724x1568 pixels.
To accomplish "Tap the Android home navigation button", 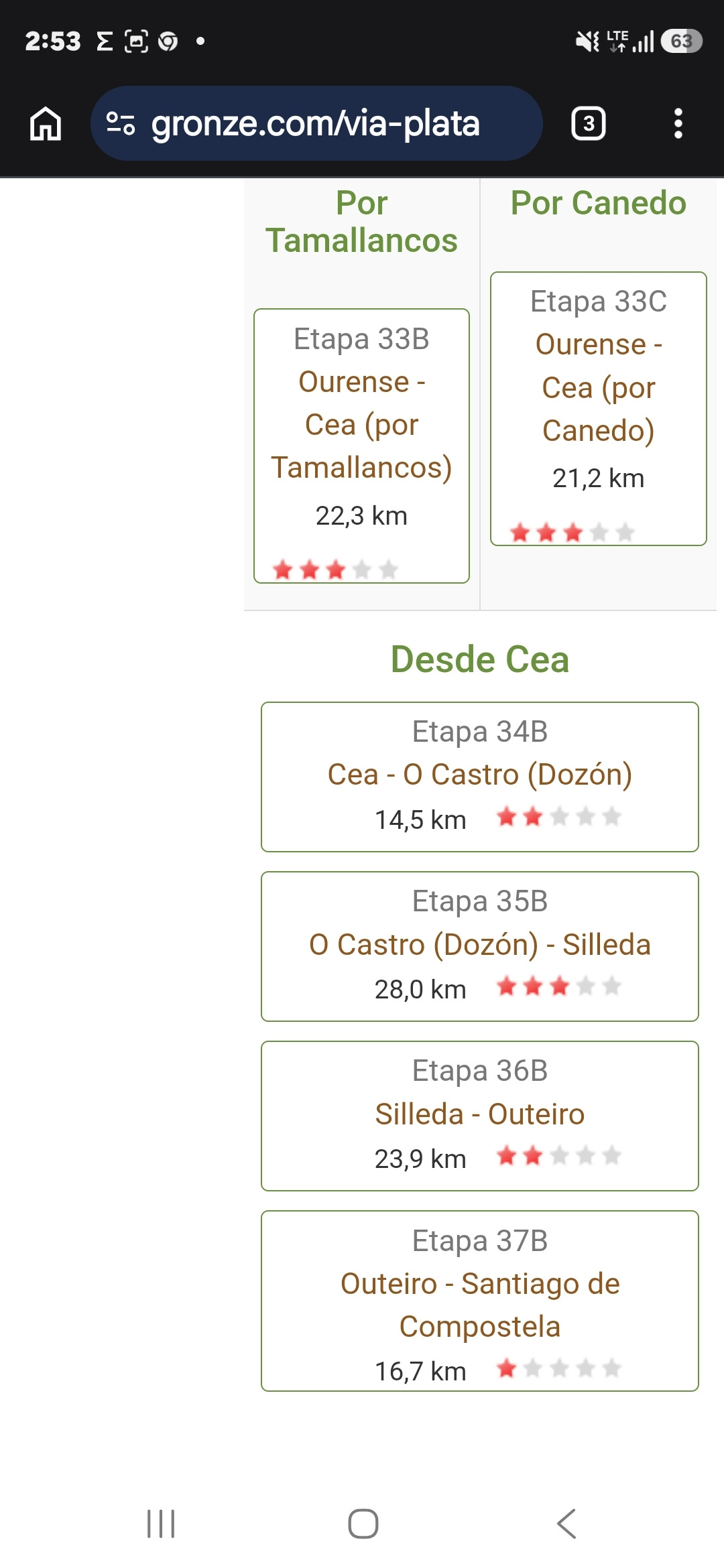I will (x=363, y=1523).
